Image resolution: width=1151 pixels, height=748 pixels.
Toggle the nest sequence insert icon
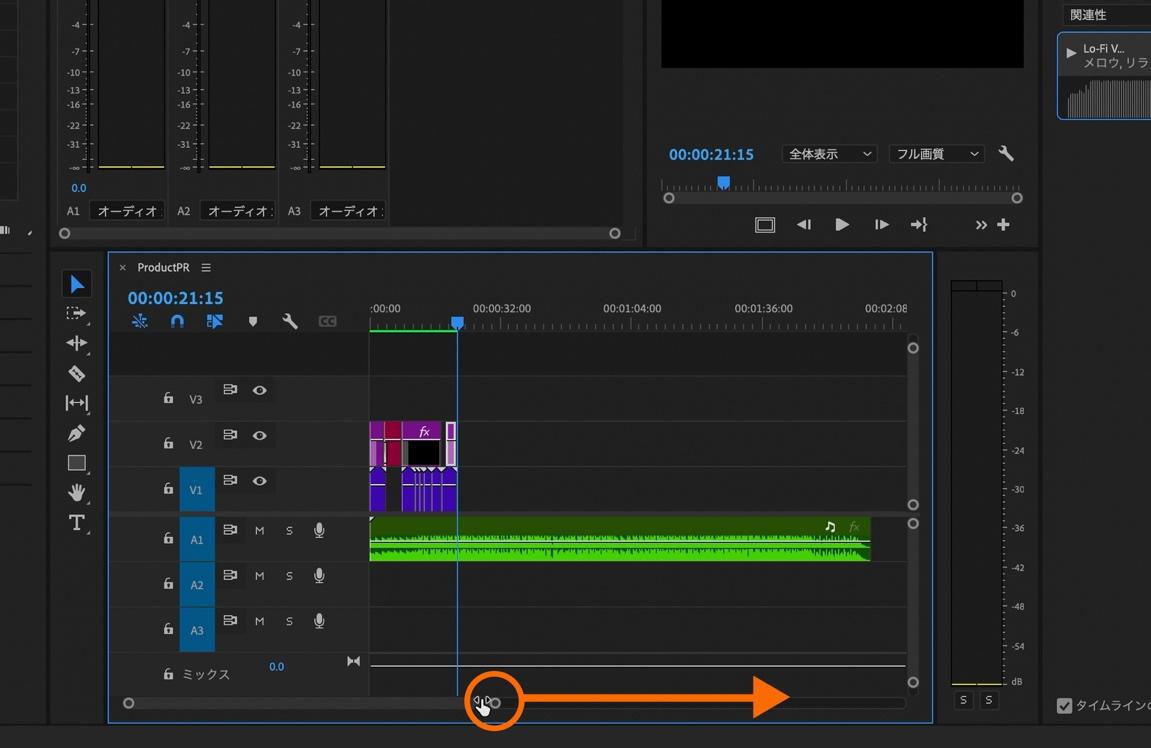[139, 321]
